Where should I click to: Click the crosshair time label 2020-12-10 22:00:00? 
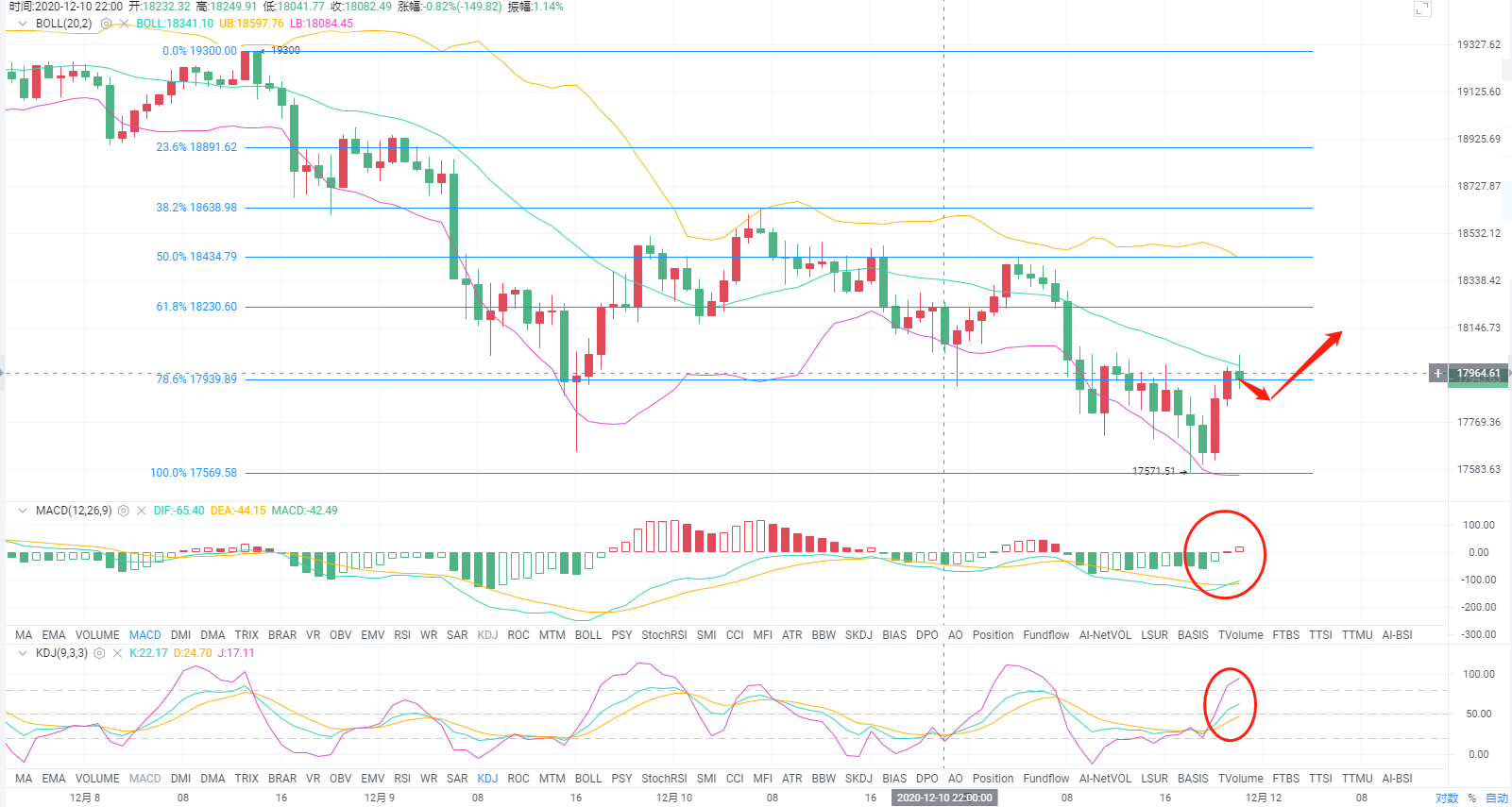(x=944, y=798)
